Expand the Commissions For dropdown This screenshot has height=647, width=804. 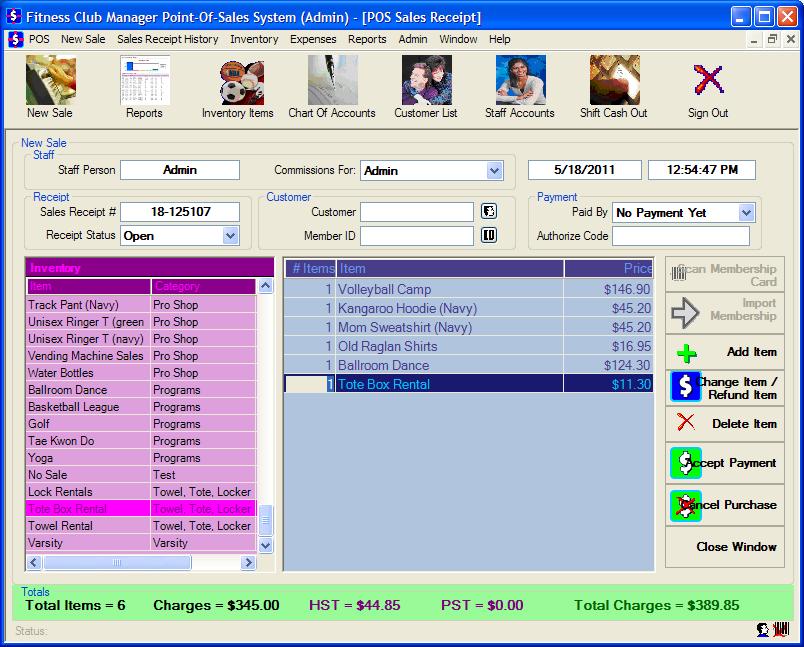(494, 171)
